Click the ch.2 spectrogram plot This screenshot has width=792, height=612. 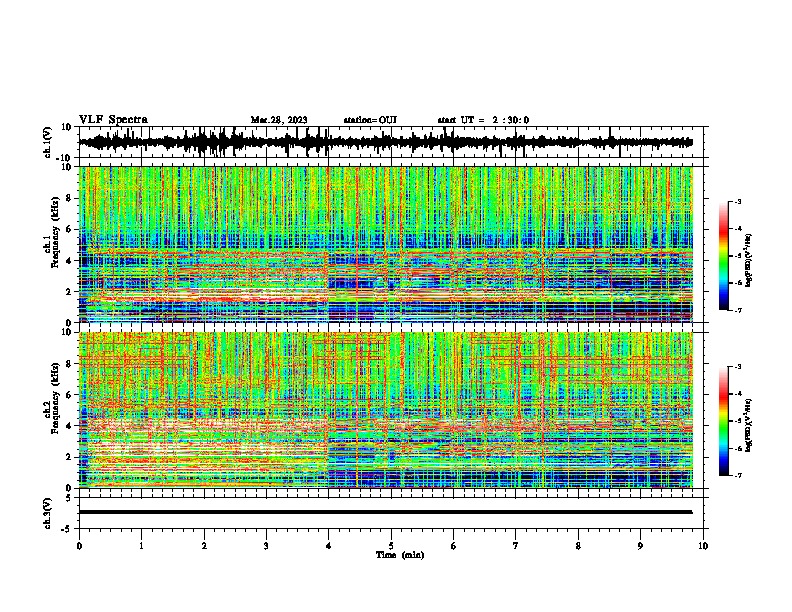tap(386, 410)
